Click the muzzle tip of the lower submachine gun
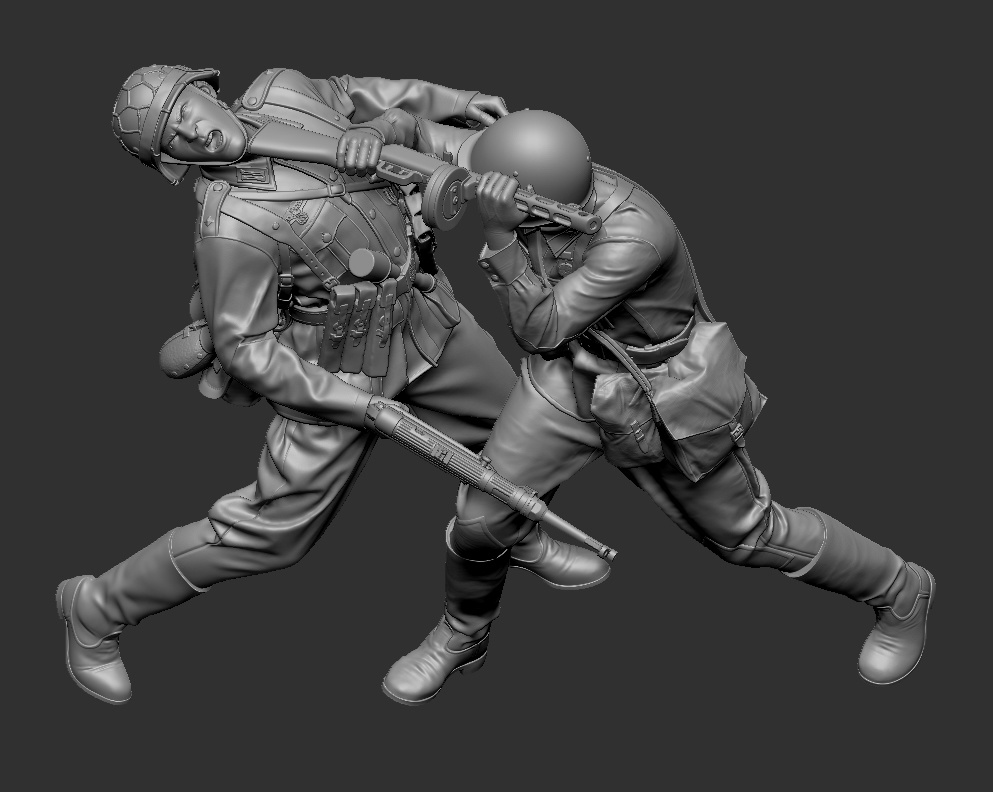993x792 pixels. pos(606,551)
